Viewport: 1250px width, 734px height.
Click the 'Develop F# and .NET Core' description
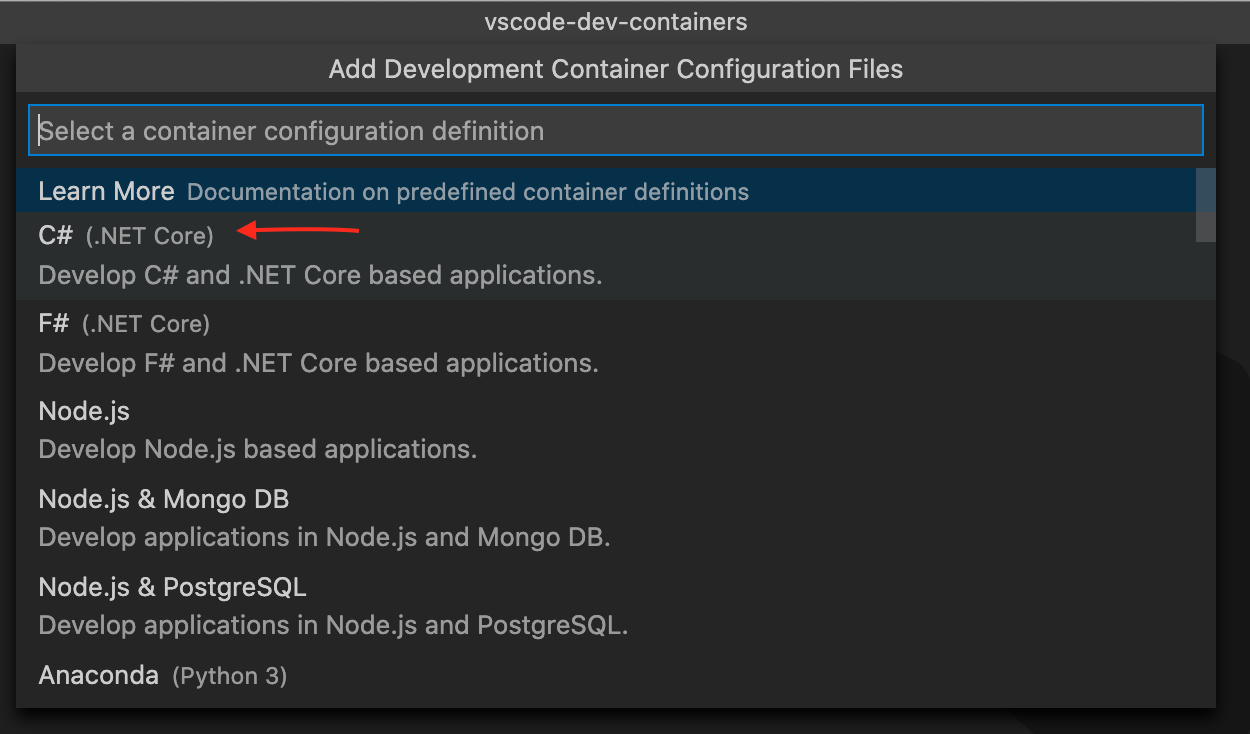pyautogui.click(x=318, y=363)
